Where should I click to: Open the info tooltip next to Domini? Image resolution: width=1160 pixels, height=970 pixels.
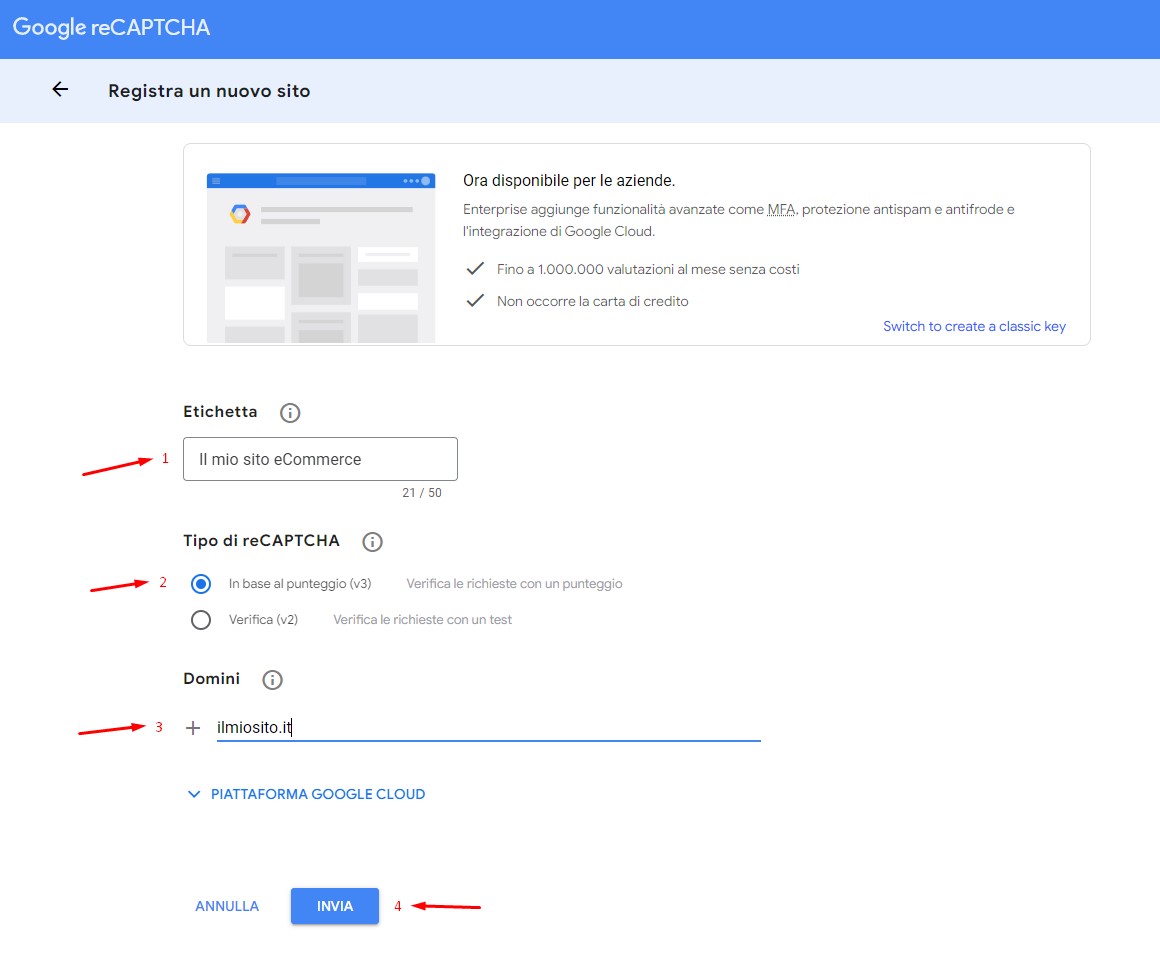271,679
